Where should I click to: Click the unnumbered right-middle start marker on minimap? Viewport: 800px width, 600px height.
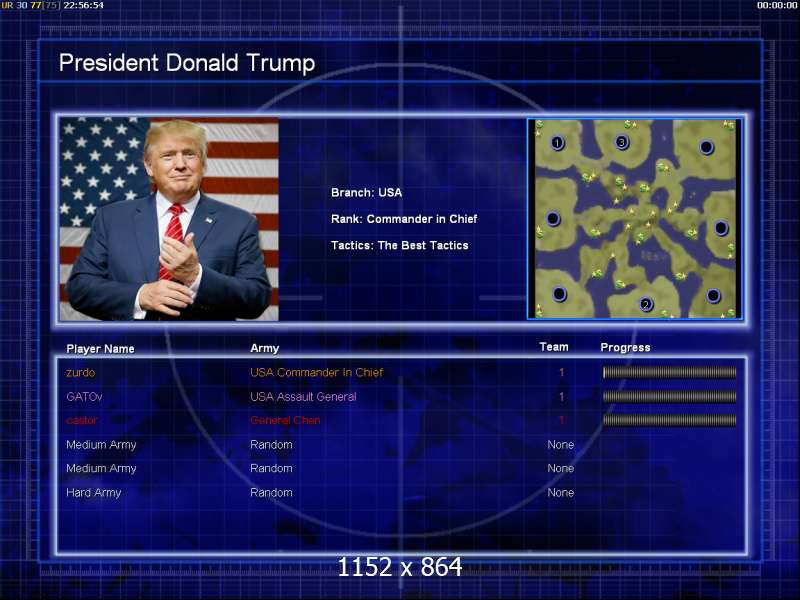tap(720, 228)
